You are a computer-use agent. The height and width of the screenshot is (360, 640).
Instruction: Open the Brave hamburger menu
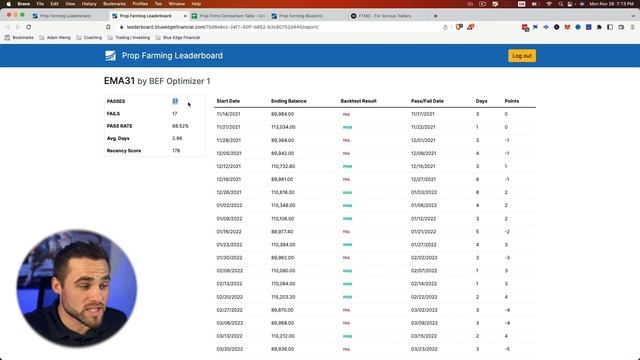[632, 27]
